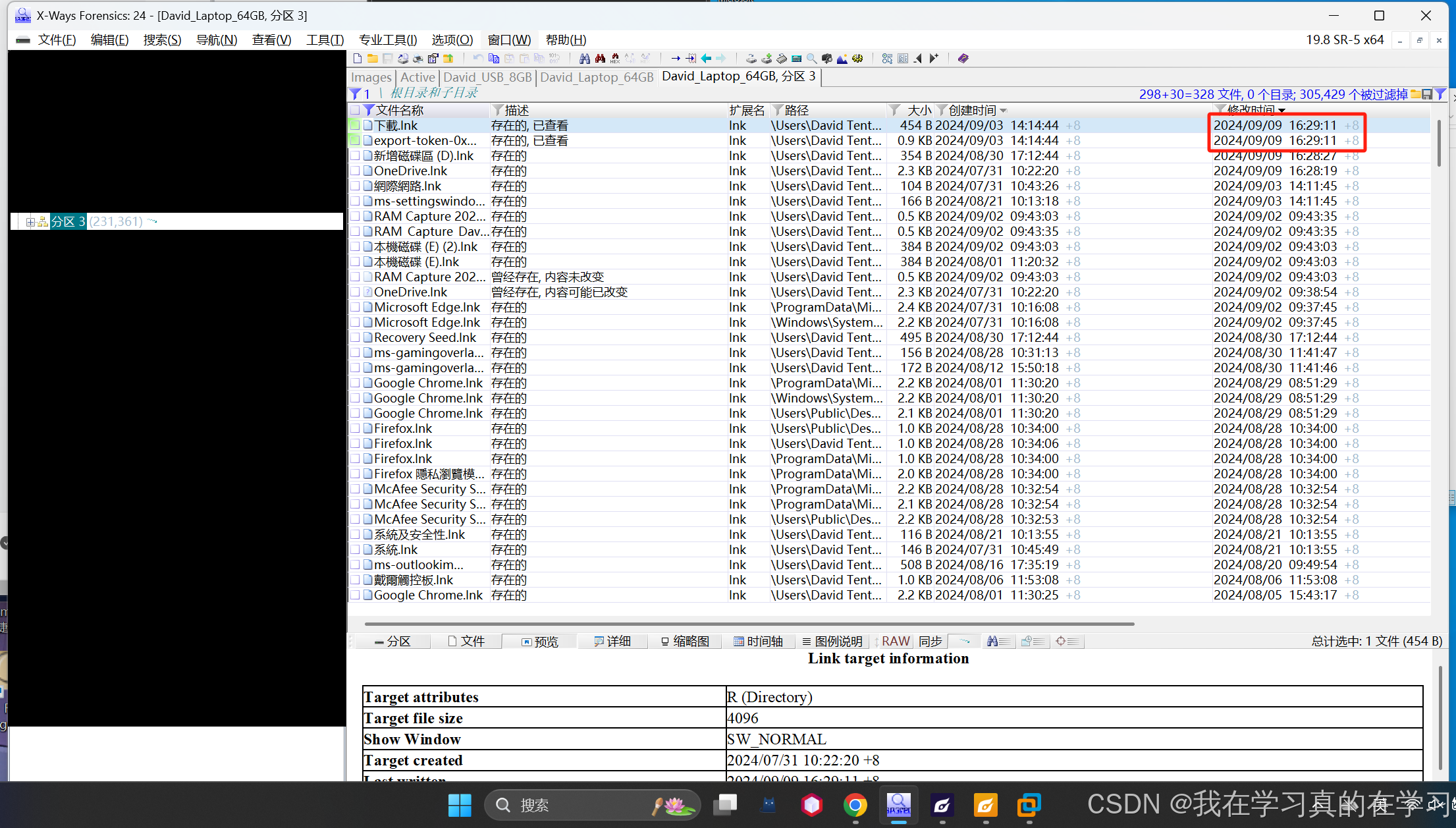Tick the checkbox for 下載.lnk

click(354, 125)
